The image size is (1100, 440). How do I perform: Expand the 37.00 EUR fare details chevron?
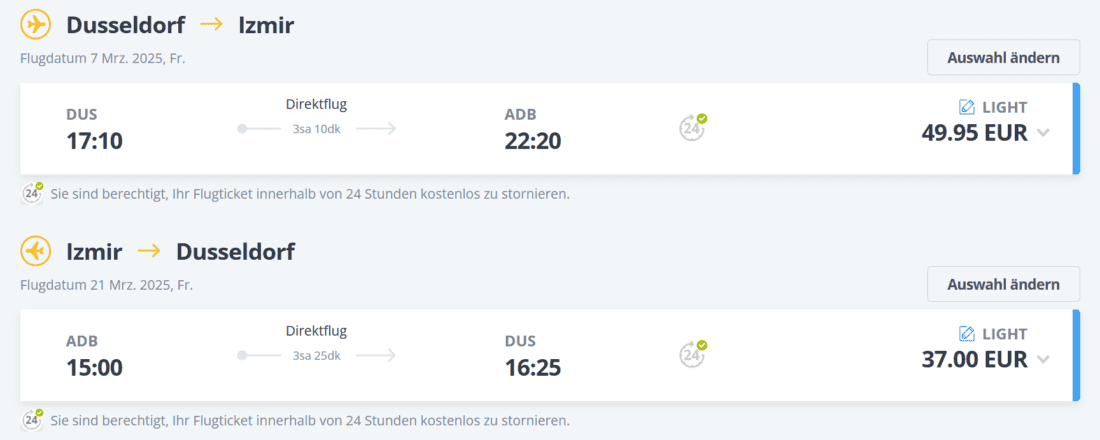click(1043, 359)
